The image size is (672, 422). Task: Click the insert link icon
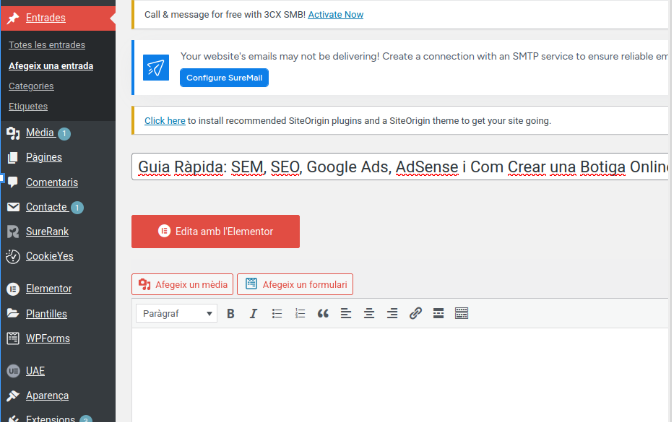coord(415,313)
